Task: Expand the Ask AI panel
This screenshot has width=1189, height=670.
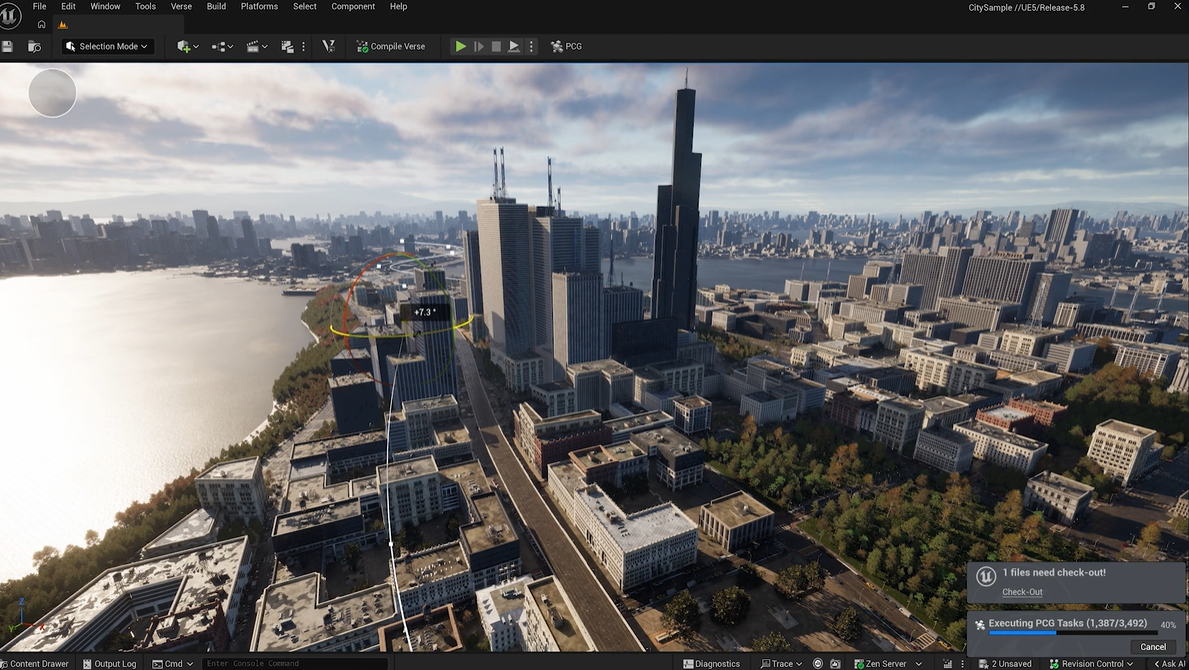Action: pyautogui.click(x=1170, y=663)
